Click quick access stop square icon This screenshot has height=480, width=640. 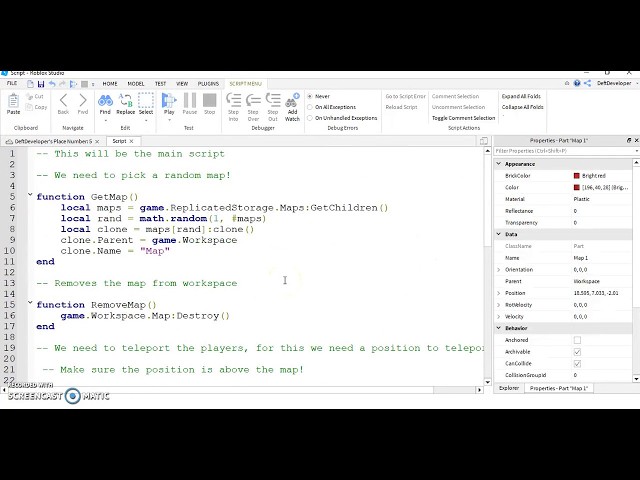pyautogui.click(x=84, y=84)
